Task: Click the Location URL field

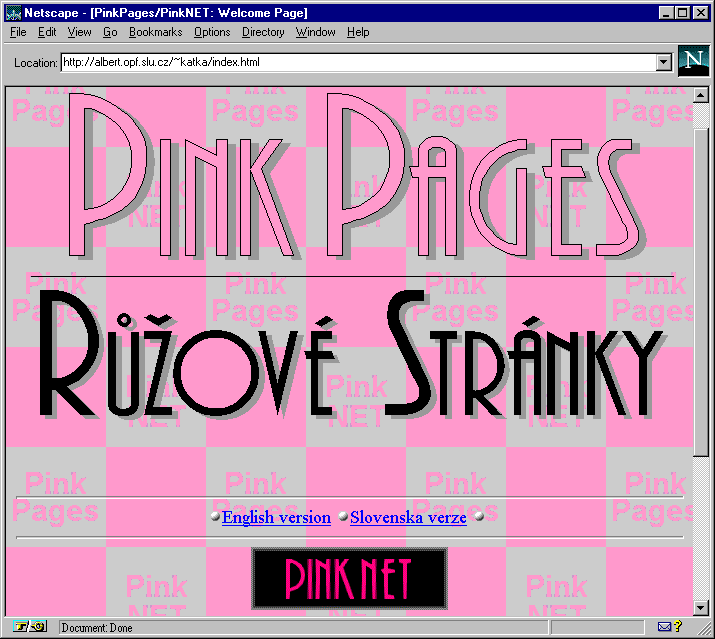Action: 359,62
